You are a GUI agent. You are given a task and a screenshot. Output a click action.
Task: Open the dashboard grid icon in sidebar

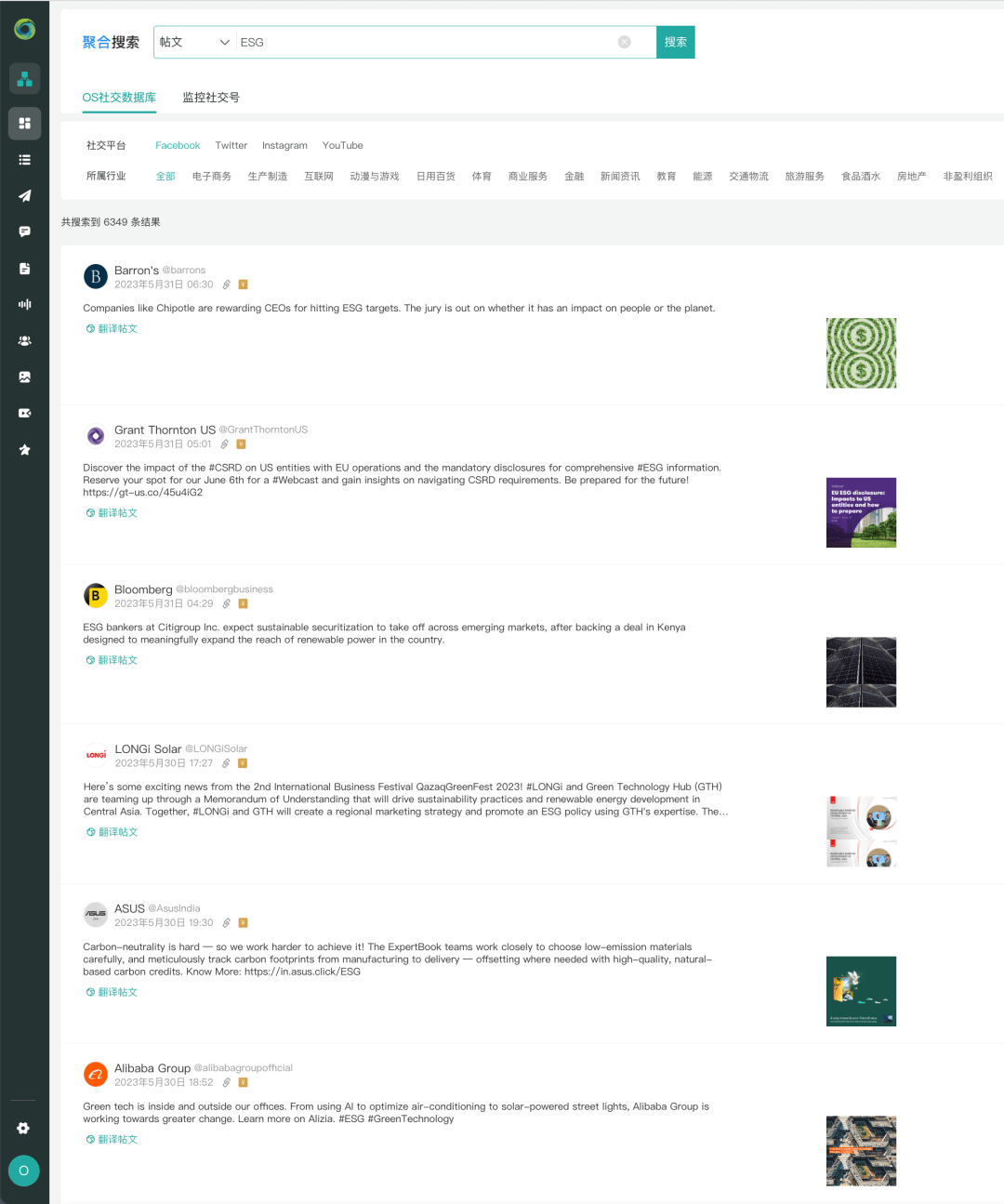[25, 123]
